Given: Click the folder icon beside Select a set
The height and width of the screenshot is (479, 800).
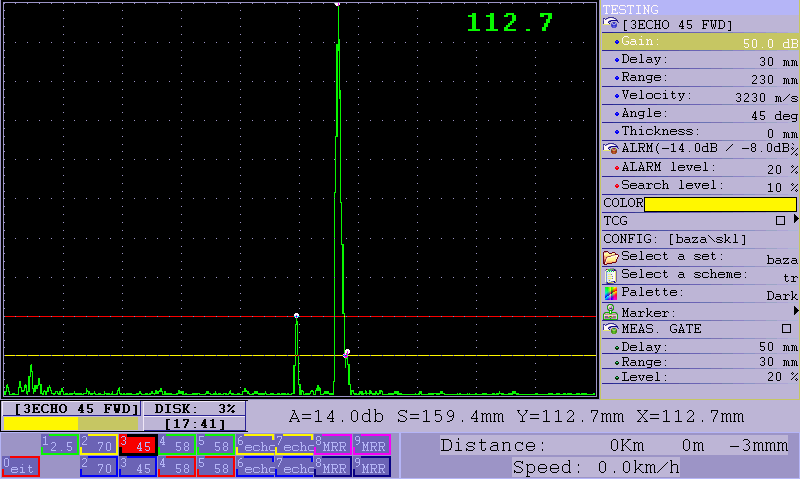Looking at the screenshot, I should (x=610, y=257).
